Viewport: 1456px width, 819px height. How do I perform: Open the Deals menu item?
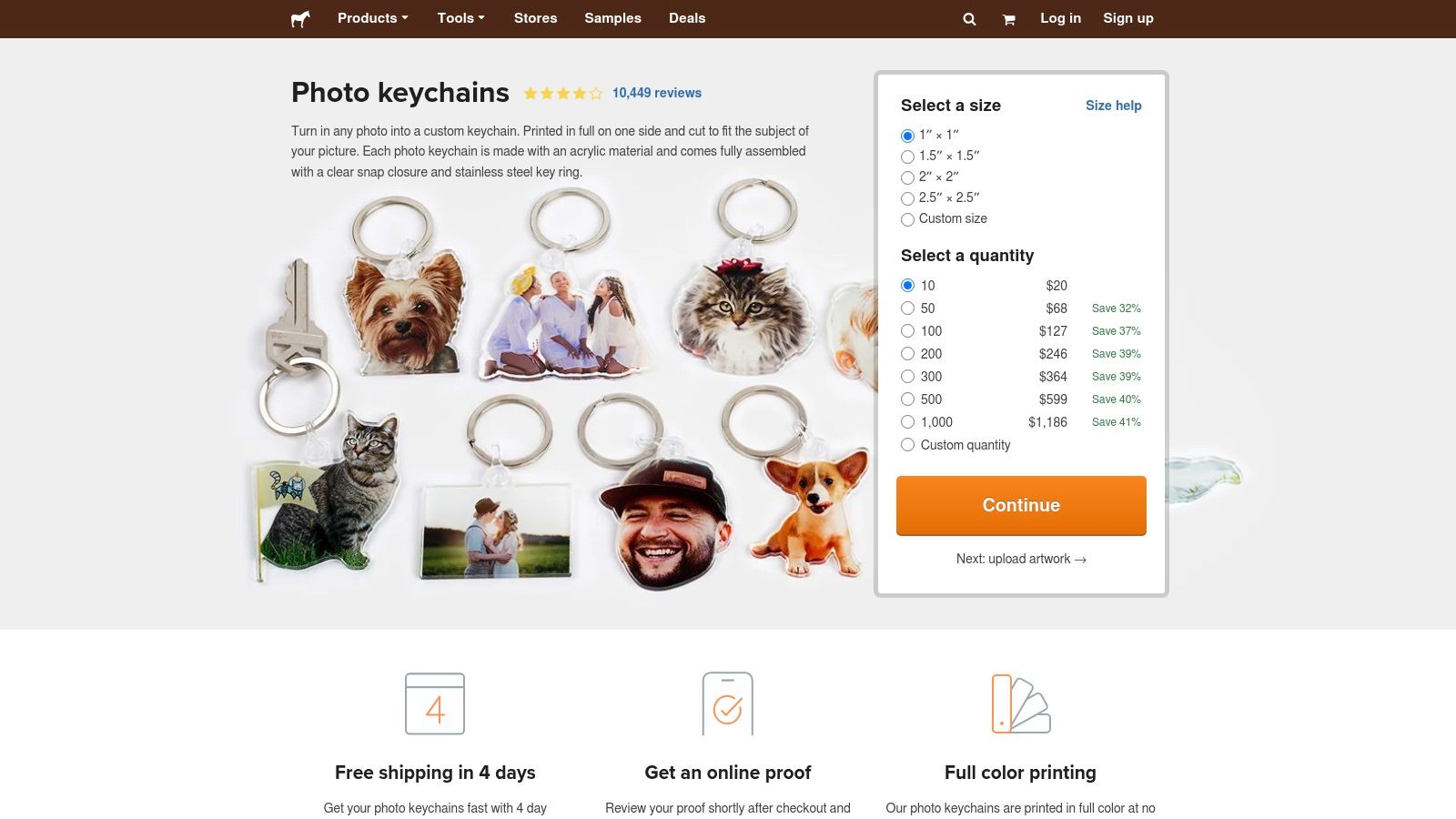(687, 18)
